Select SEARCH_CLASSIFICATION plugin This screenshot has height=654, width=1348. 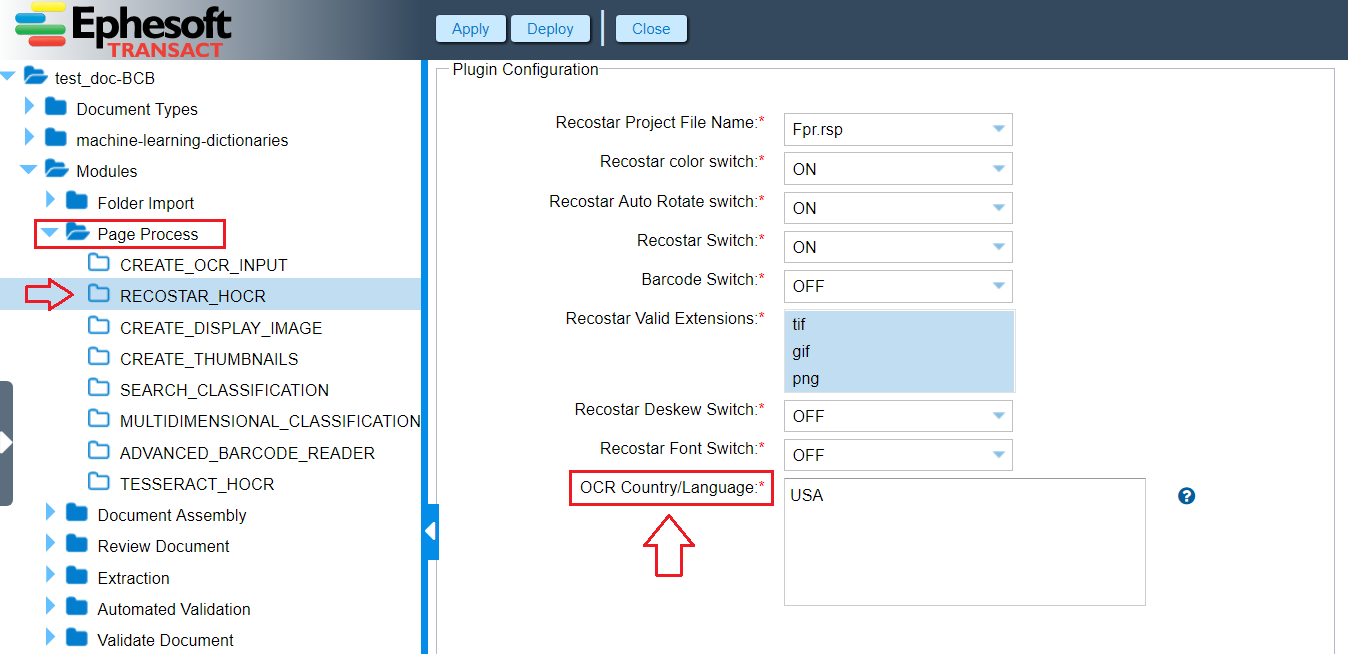tap(224, 390)
